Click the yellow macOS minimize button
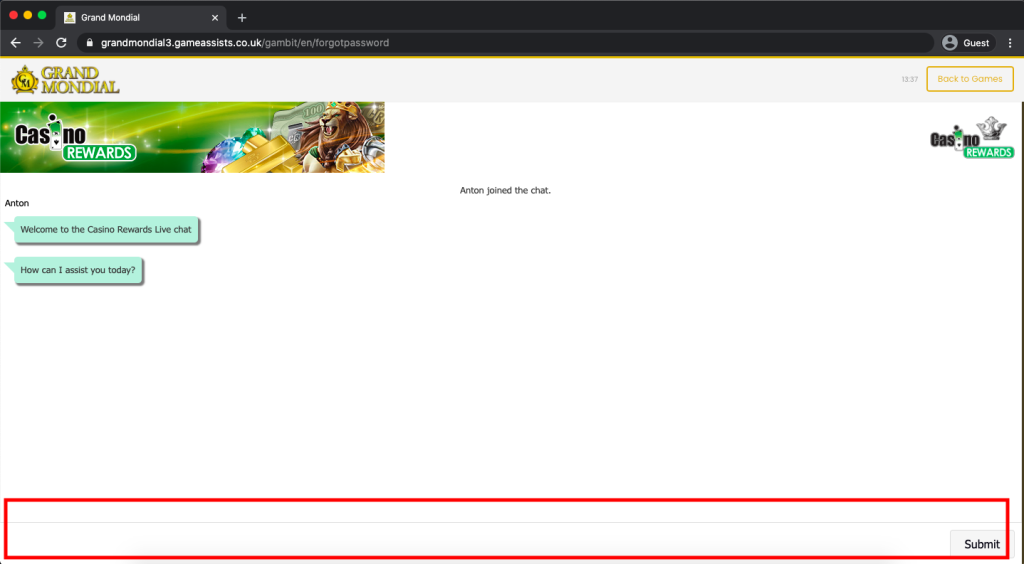This screenshot has height=564, width=1024. point(27,15)
